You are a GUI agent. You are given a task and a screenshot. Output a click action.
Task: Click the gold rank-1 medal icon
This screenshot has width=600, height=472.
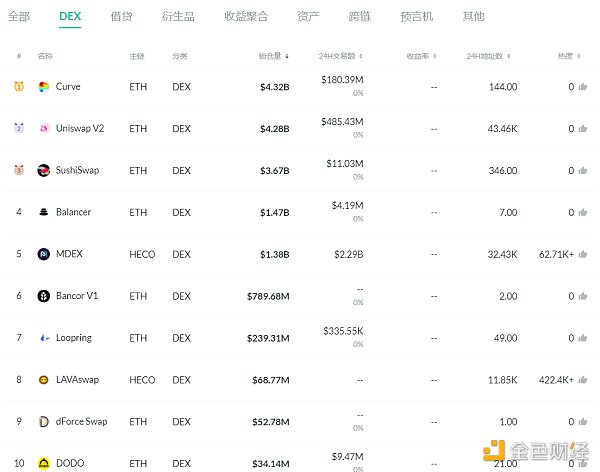tap(19, 87)
